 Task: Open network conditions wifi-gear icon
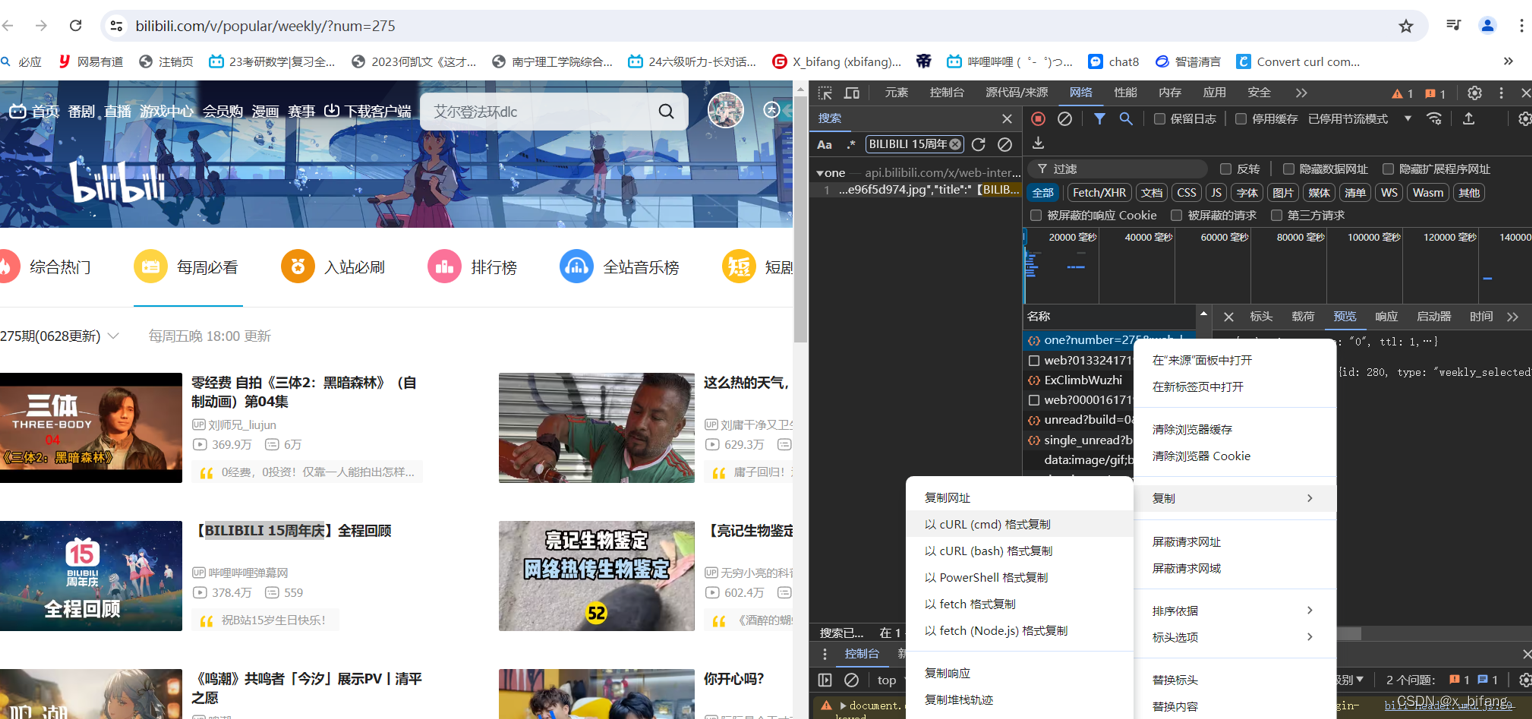tap(1434, 119)
